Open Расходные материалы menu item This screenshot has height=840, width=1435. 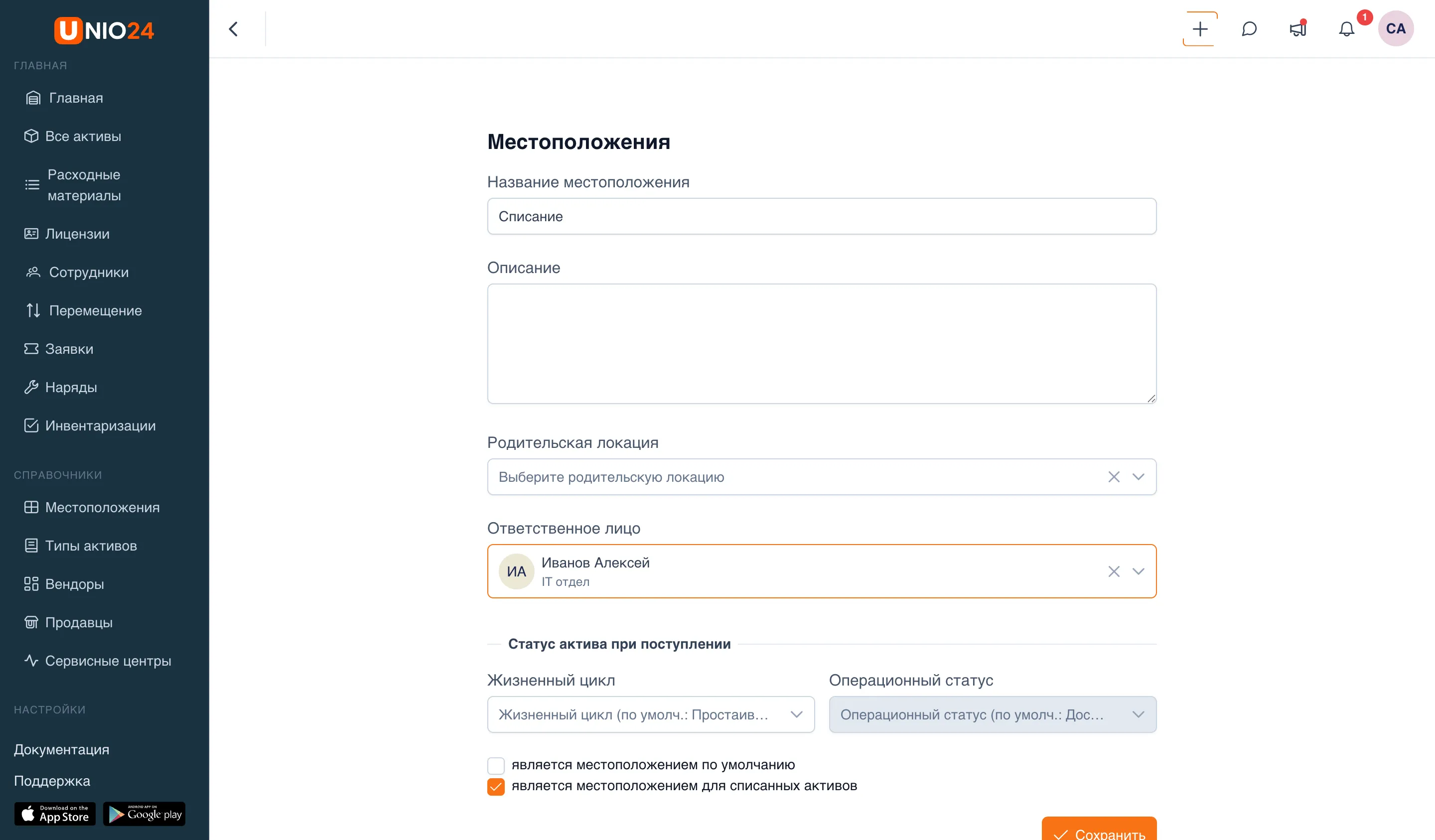(x=84, y=185)
